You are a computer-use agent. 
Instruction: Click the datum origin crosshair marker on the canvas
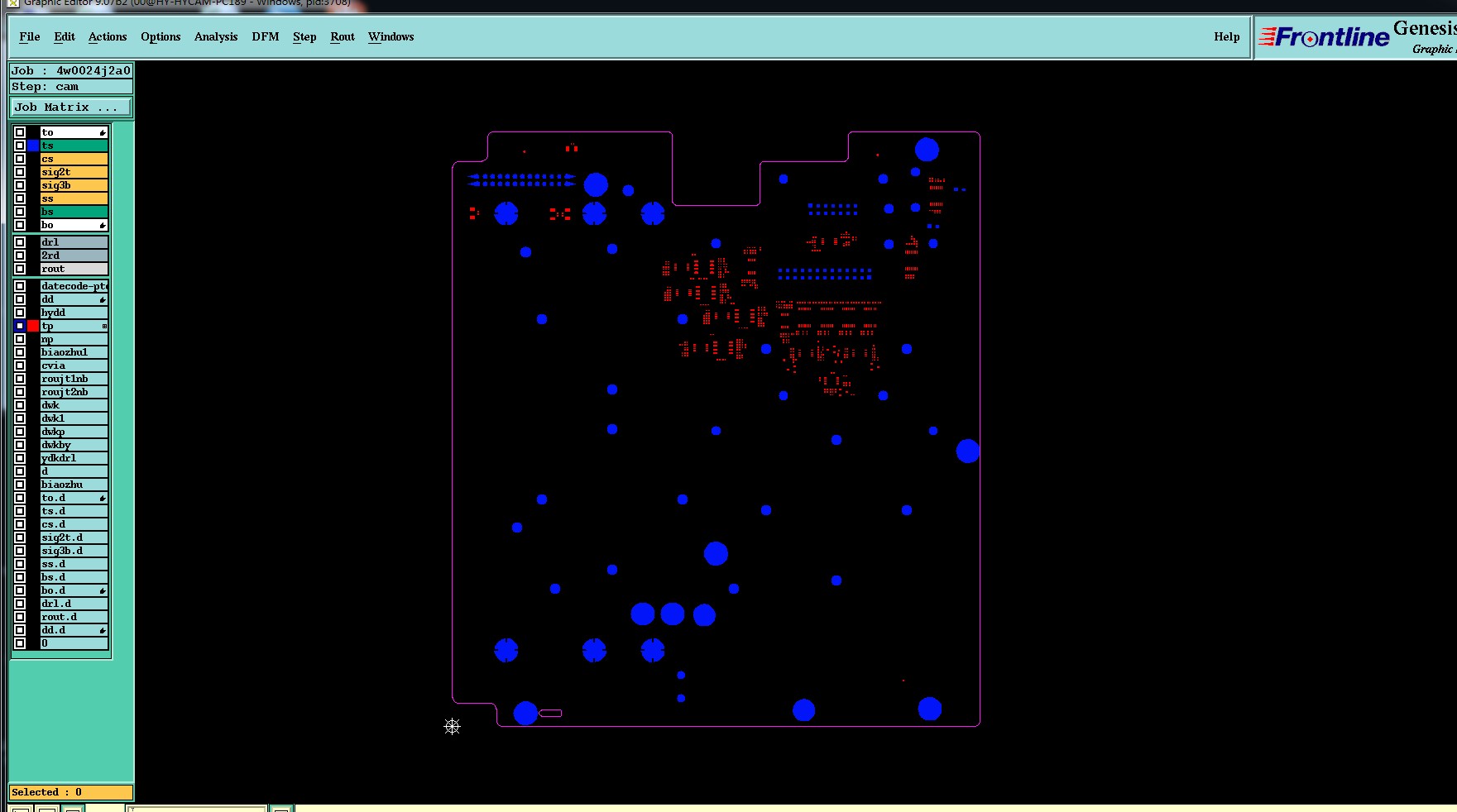click(452, 726)
